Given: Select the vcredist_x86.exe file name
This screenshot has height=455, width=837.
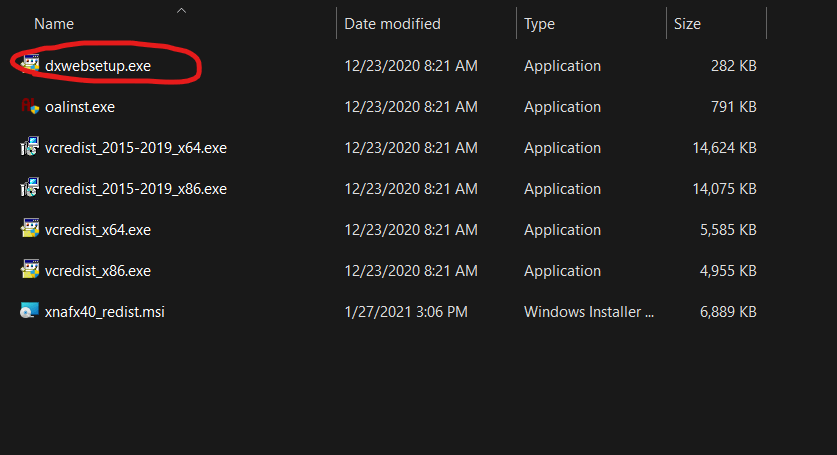Looking at the screenshot, I should (98, 271).
